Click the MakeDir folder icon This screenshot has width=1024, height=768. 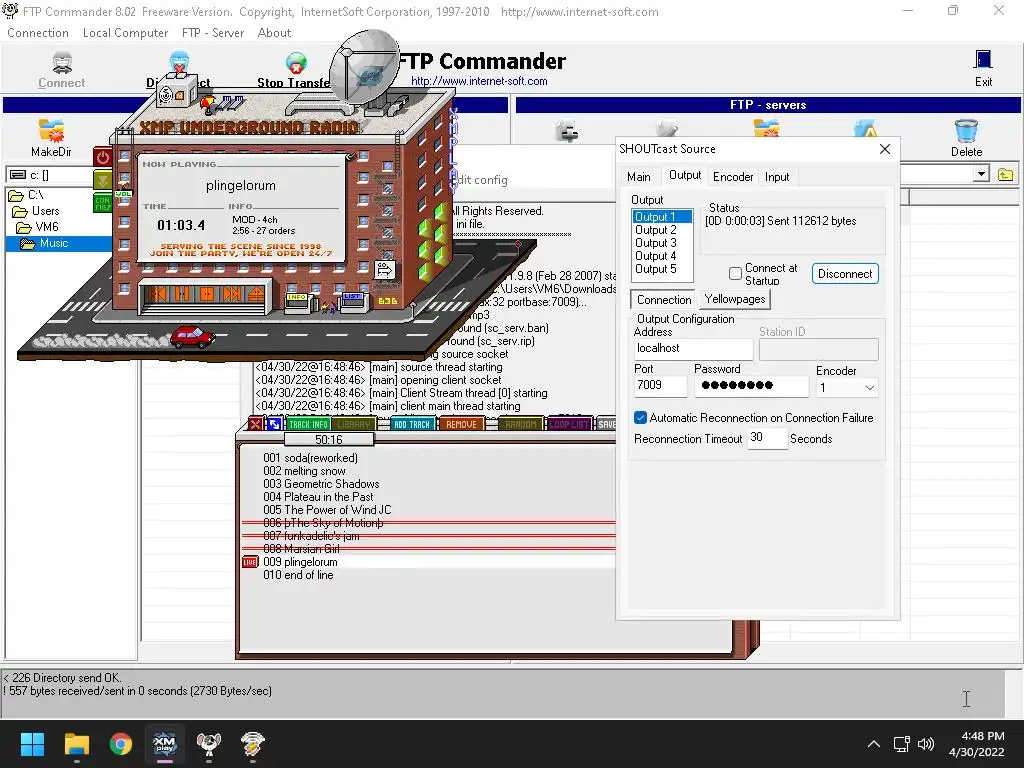51,131
